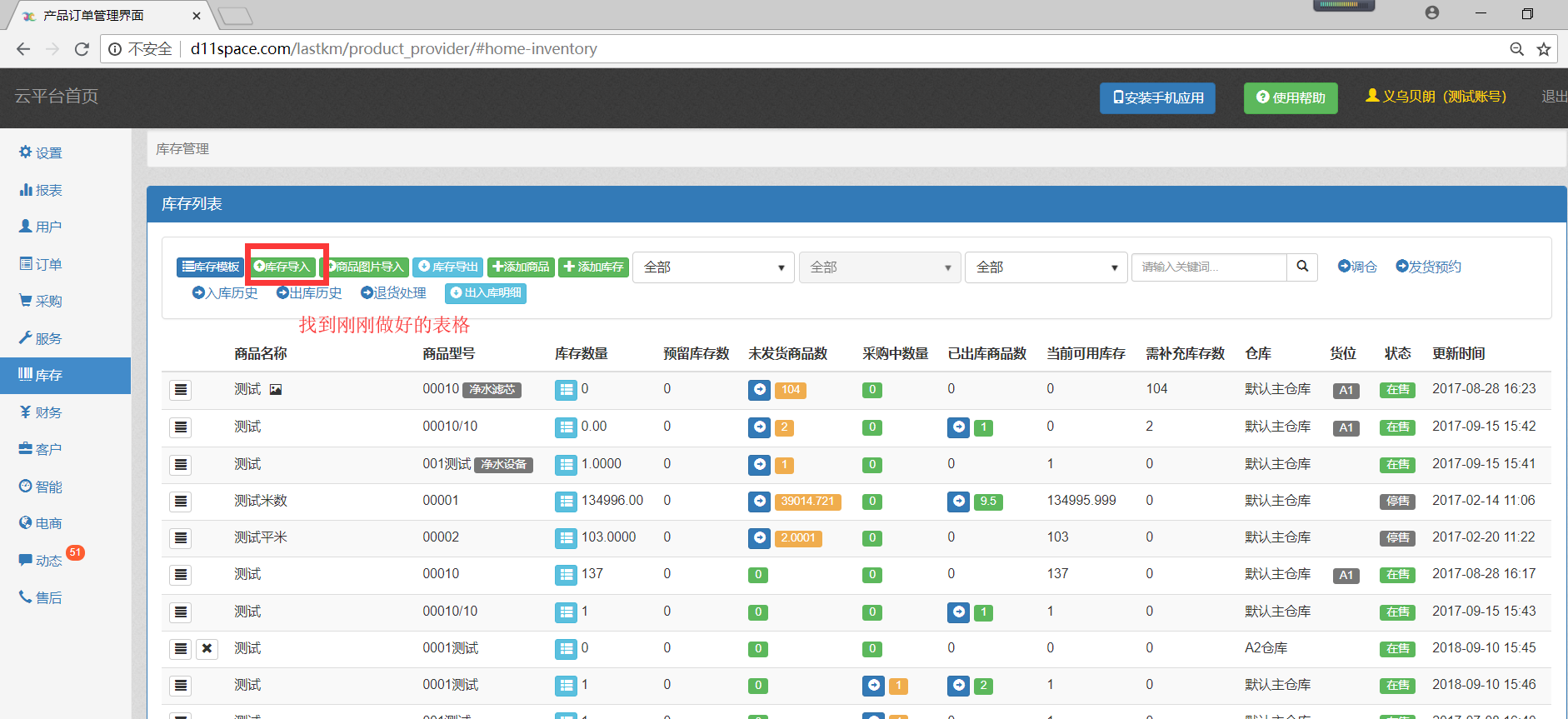Open row menu for 测试米数 item
The width and height of the screenshot is (1568, 719).
click(181, 502)
